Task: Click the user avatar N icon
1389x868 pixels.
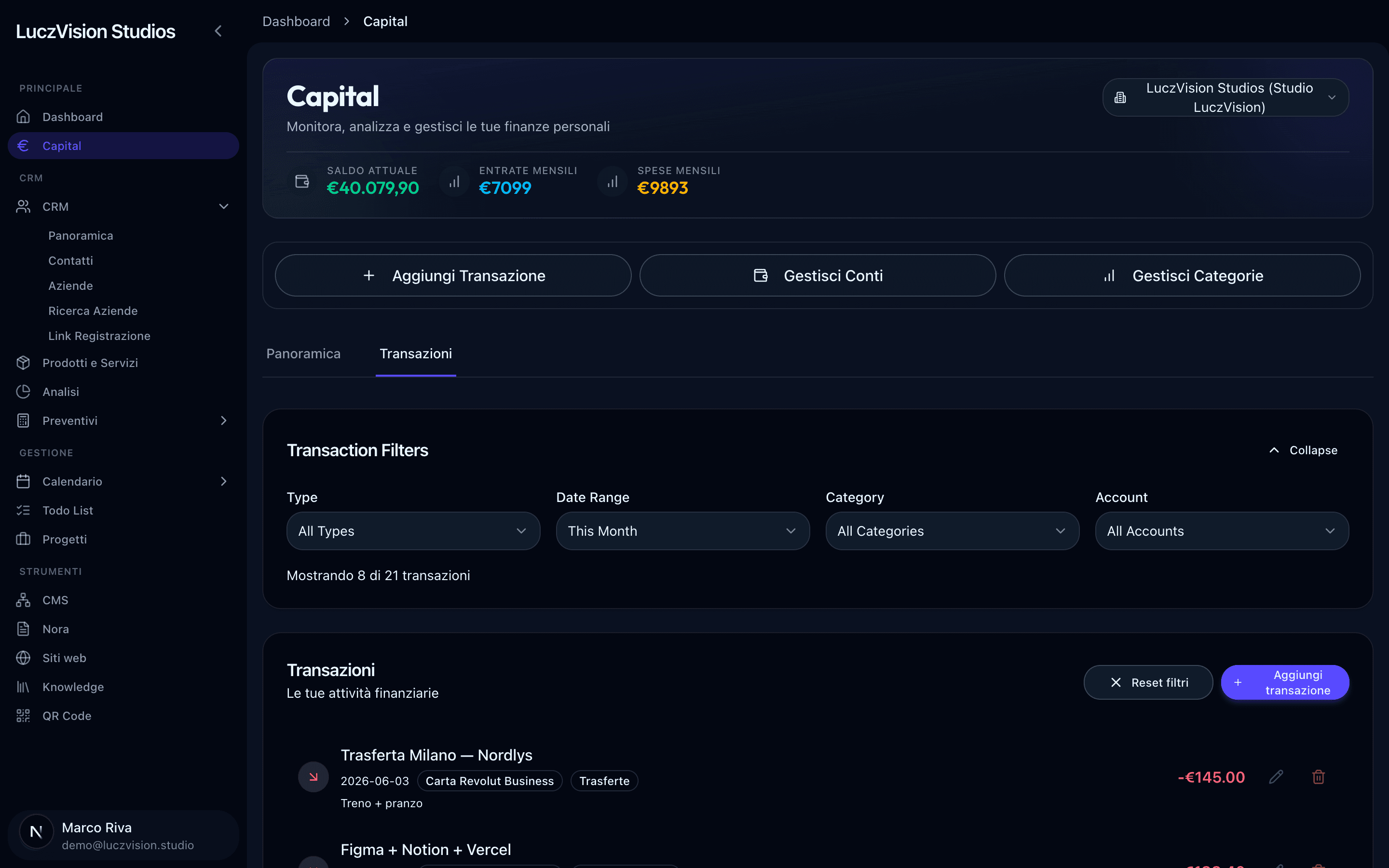Action: [x=36, y=831]
